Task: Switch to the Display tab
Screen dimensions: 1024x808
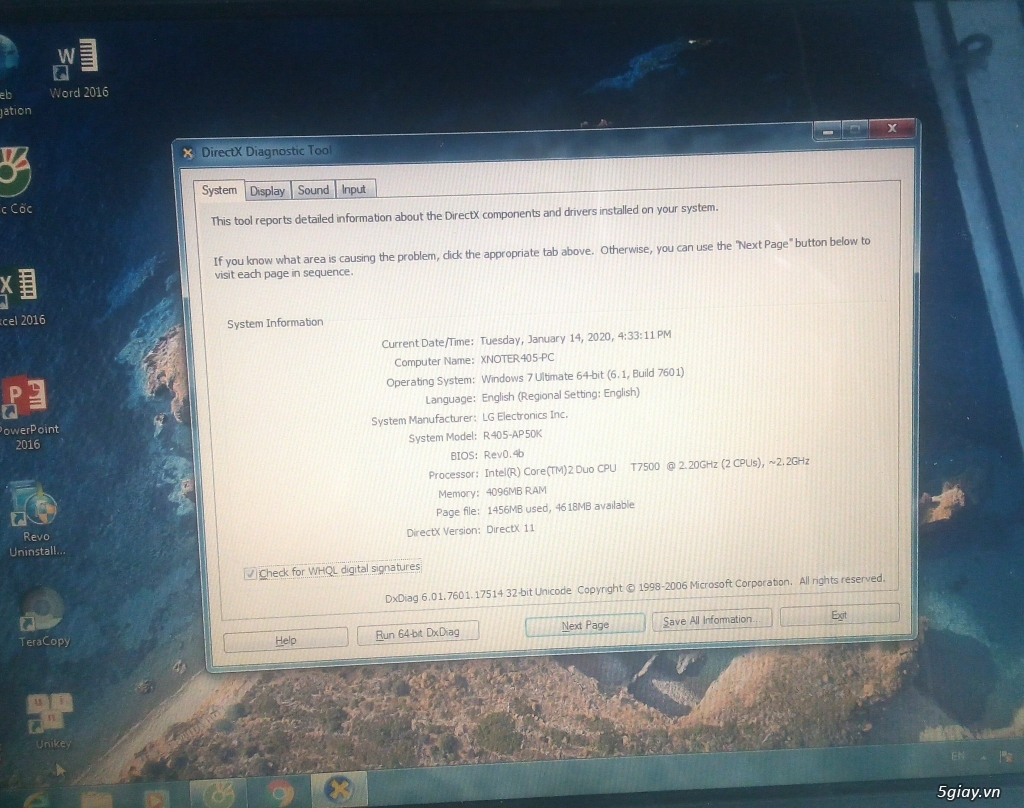Action: coord(267,191)
